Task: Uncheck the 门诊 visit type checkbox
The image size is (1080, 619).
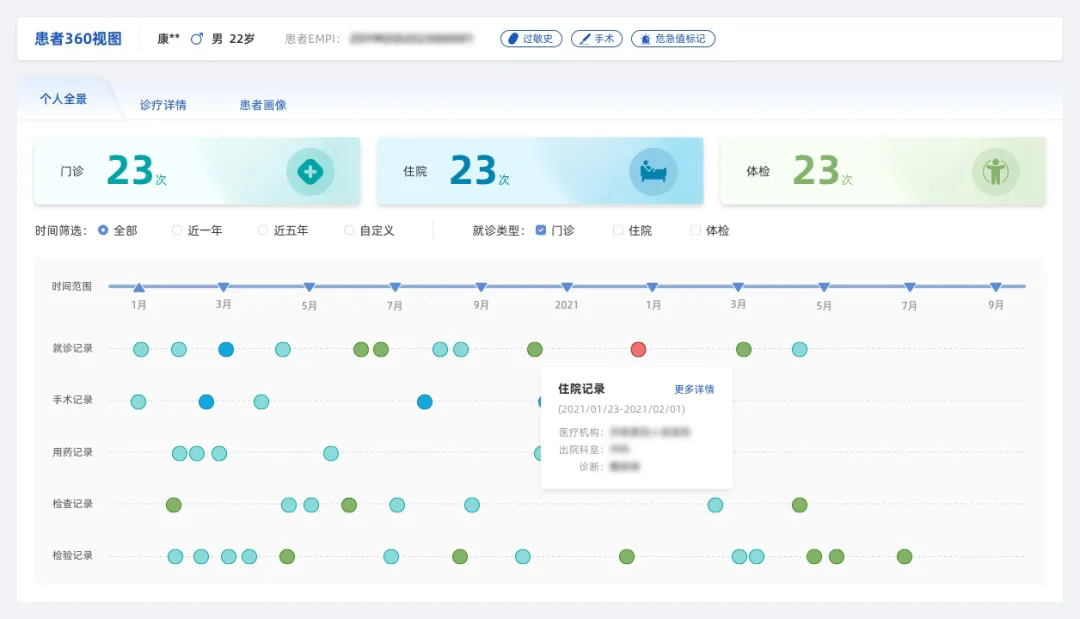Action: pos(541,230)
